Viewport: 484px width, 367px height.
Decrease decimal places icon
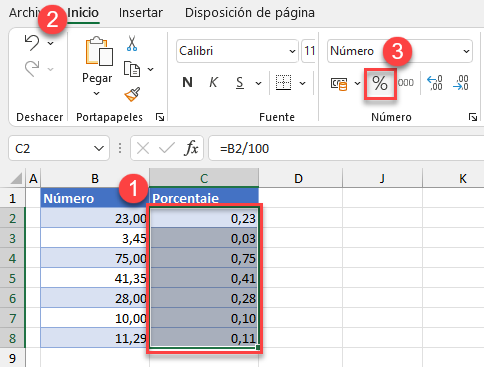pos(461,83)
